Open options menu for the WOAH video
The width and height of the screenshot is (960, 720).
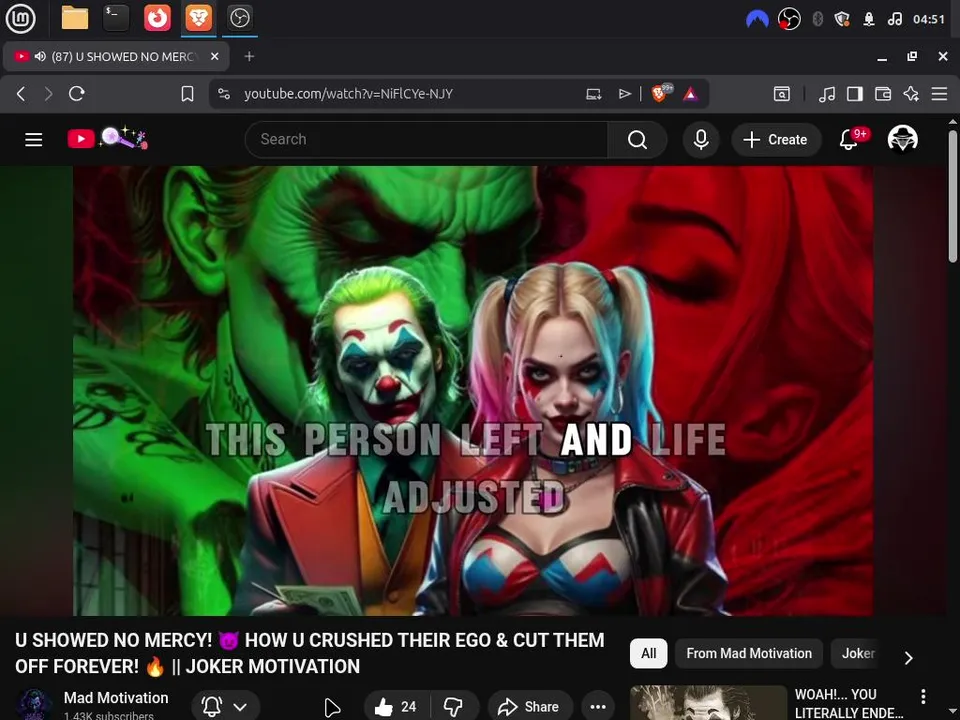click(923, 696)
